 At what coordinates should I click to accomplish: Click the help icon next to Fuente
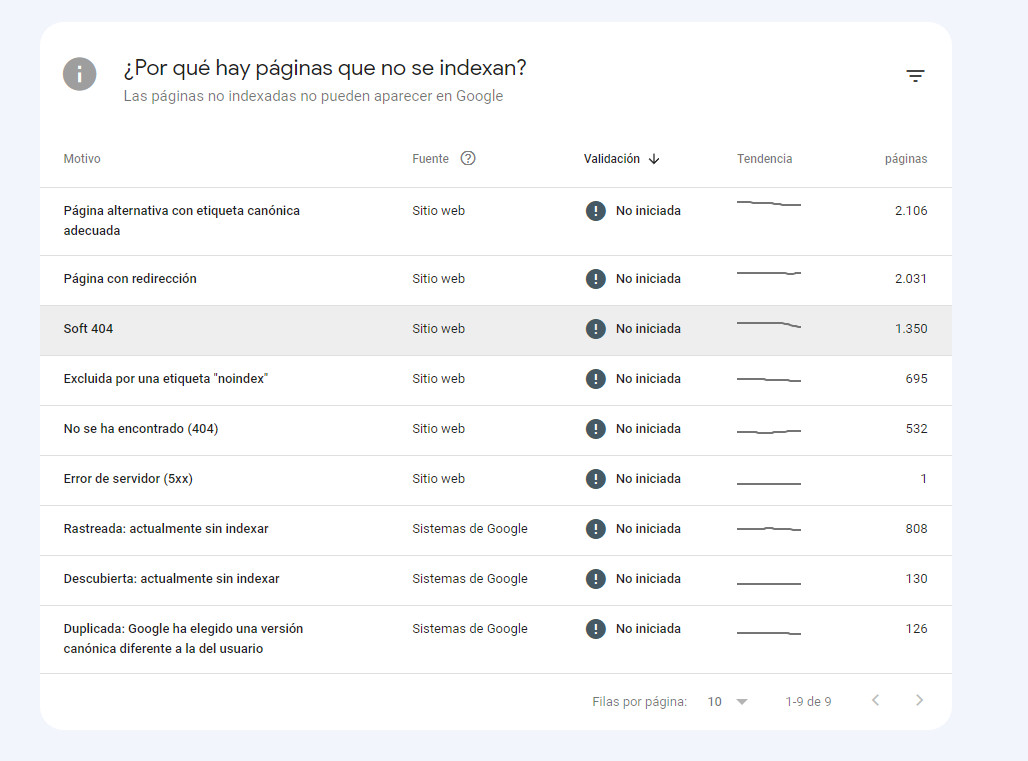[x=468, y=158]
